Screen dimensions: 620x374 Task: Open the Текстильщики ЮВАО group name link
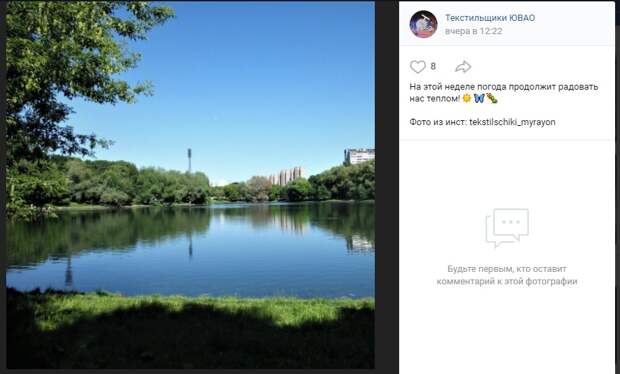pyautogui.click(x=490, y=18)
